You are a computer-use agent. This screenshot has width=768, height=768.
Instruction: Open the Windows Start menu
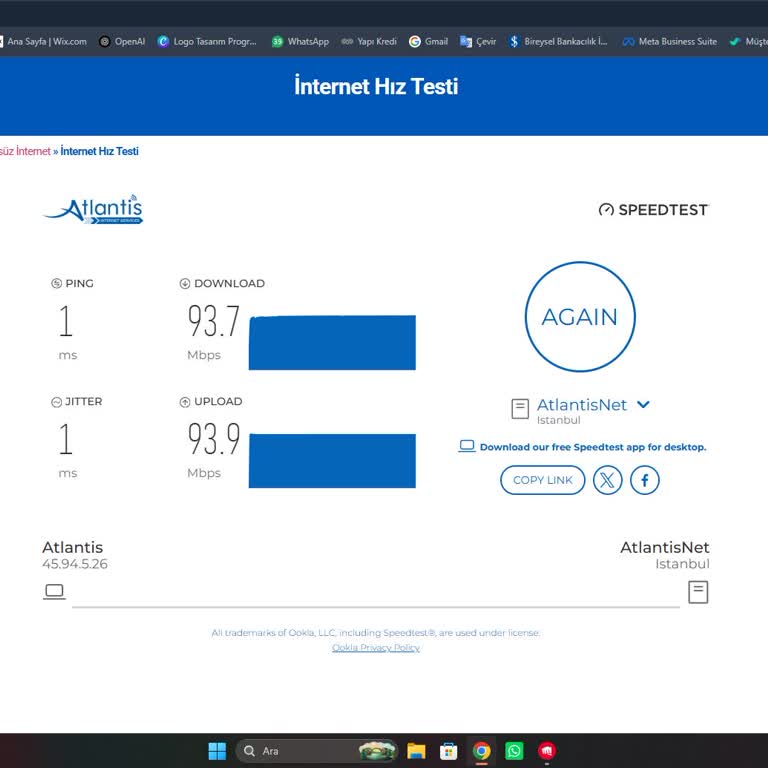217,751
